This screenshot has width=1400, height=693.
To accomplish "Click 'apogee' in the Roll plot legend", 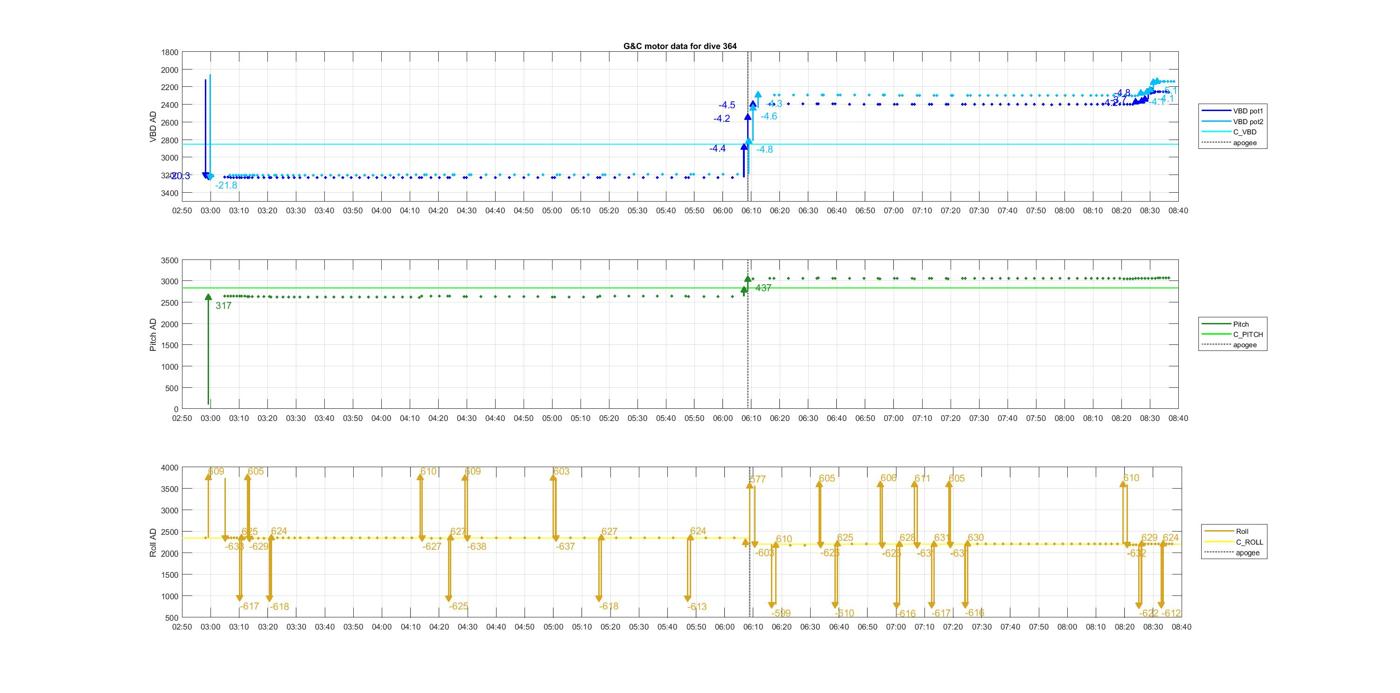I will [1234, 552].
